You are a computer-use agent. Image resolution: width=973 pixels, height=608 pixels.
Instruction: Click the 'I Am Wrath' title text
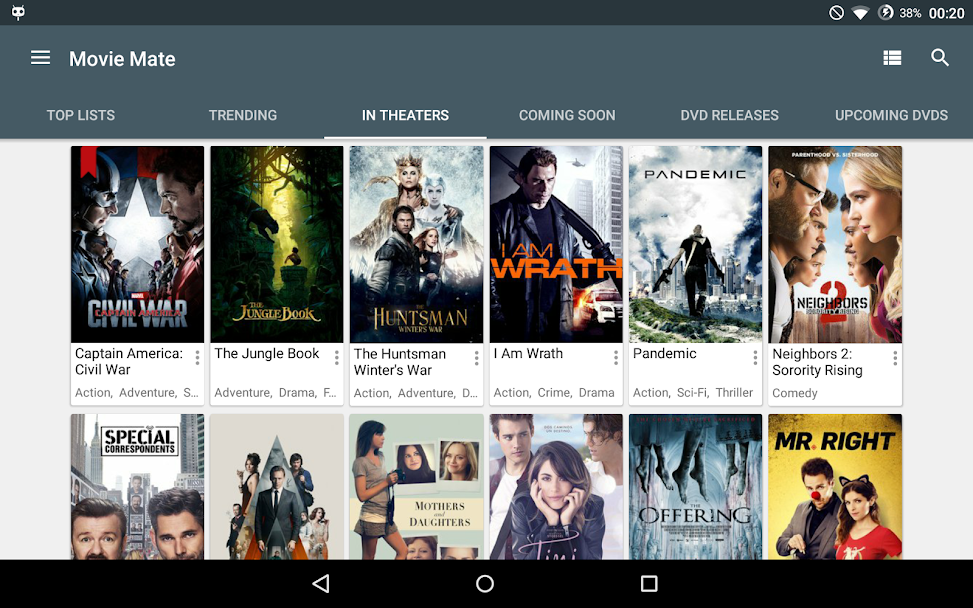(x=528, y=354)
